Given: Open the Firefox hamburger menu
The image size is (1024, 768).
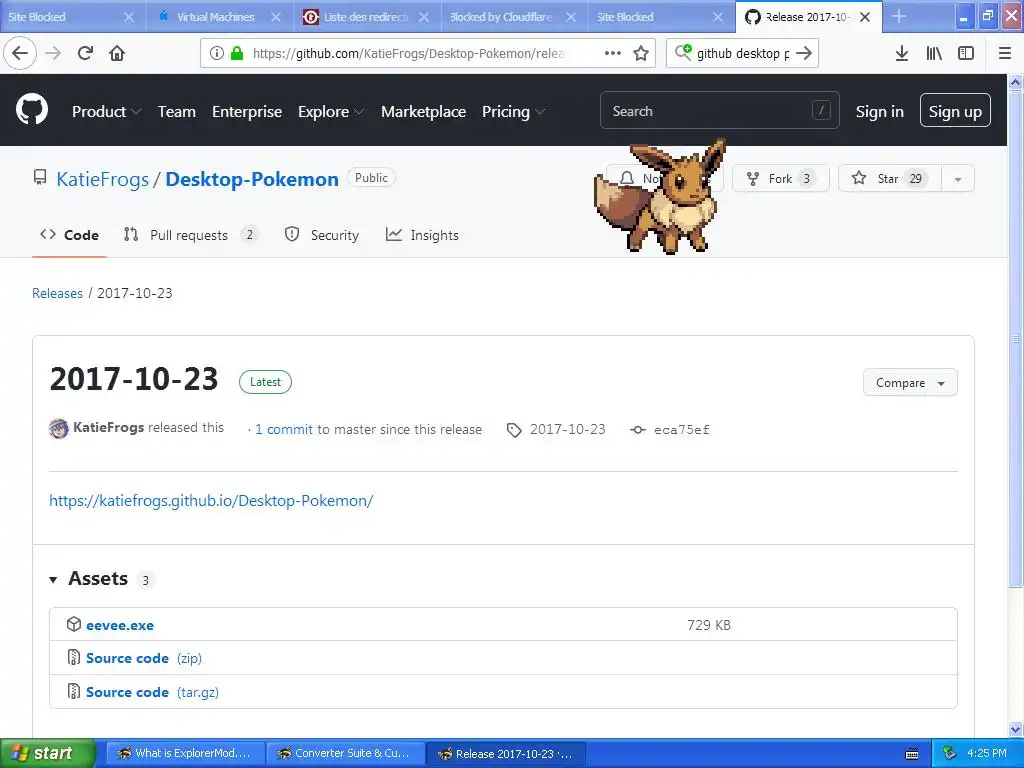Looking at the screenshot, I should point(1005,53).
